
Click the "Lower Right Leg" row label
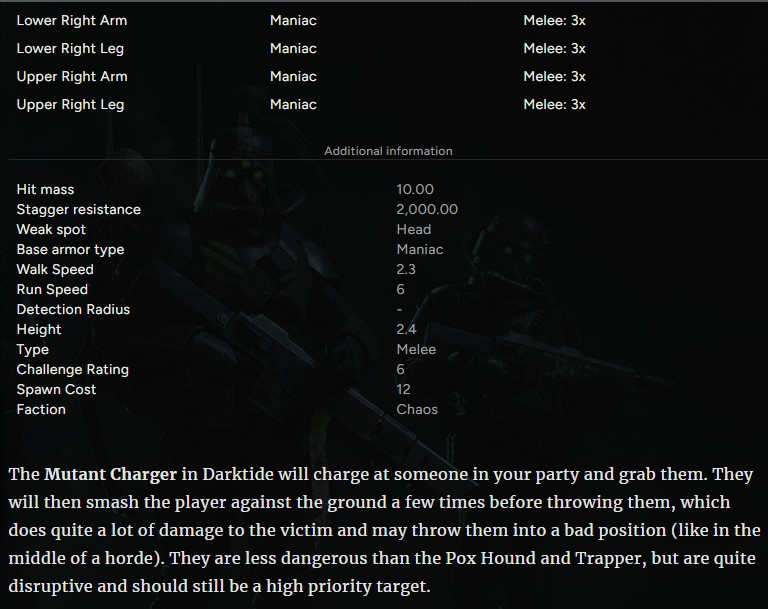[70, 48]
